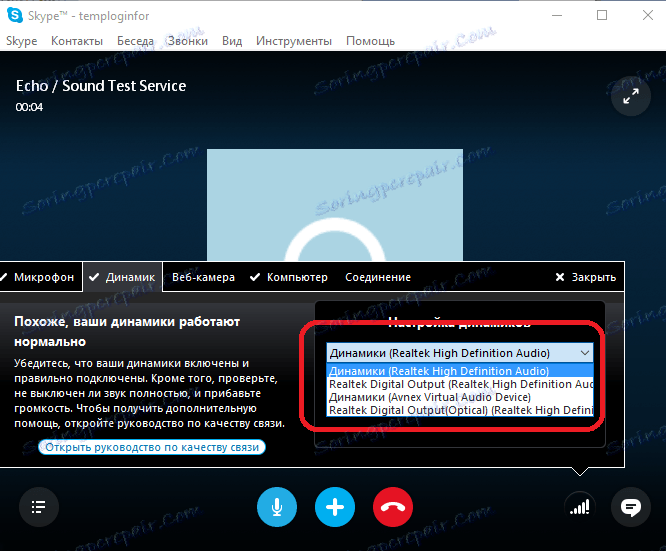The width and height of the screenshot is (666, 551).
Task: Click the Echo / Sound Test Service title
Action: [x=101, y=86]
